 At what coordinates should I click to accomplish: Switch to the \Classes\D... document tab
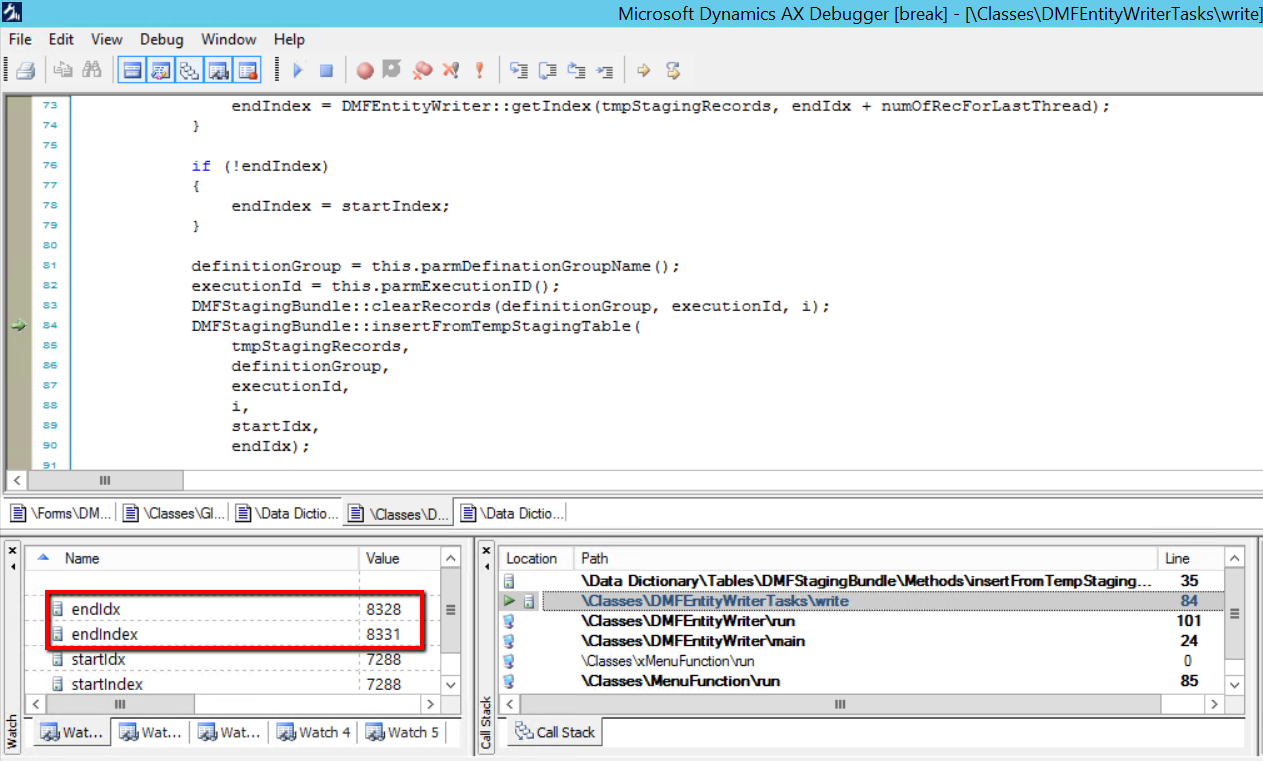click(x=398, y=513)
